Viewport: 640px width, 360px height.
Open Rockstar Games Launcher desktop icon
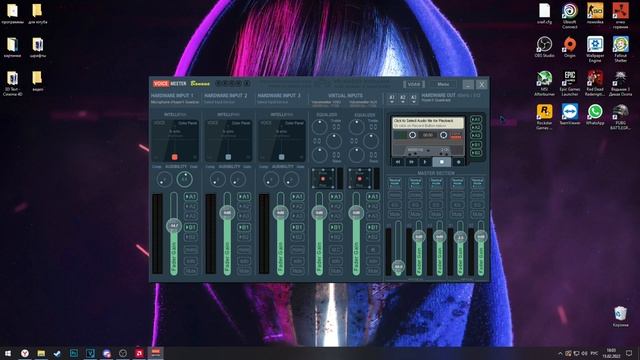544,117
